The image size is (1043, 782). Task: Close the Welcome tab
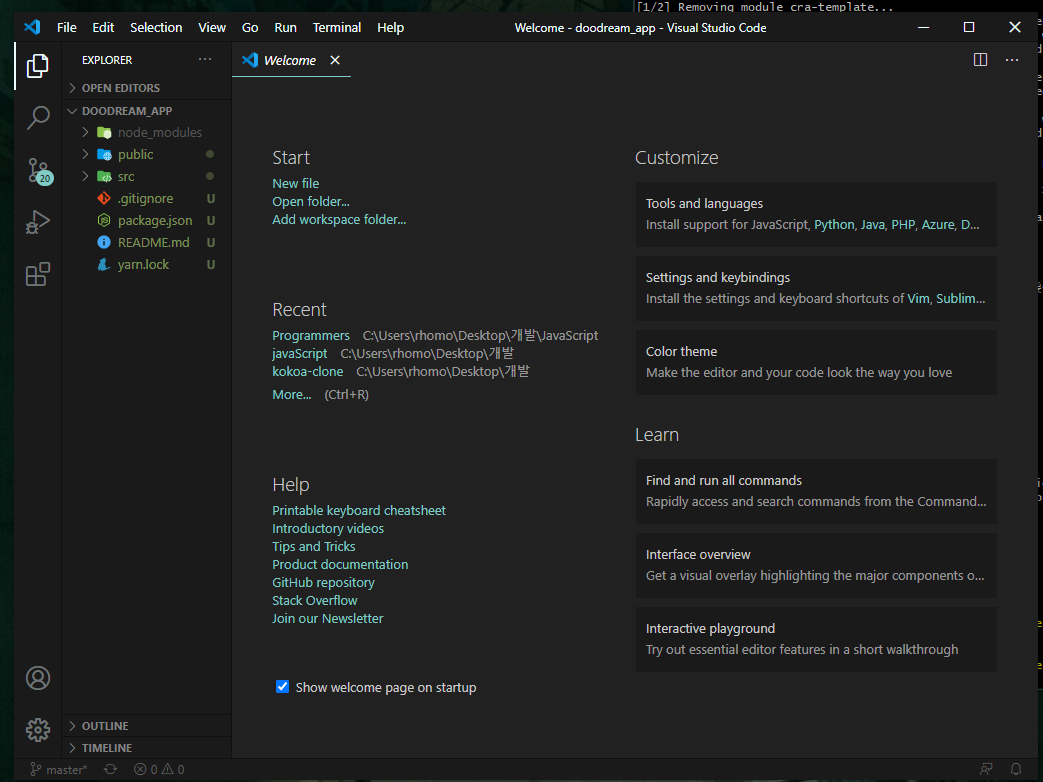tap(335, 61)
